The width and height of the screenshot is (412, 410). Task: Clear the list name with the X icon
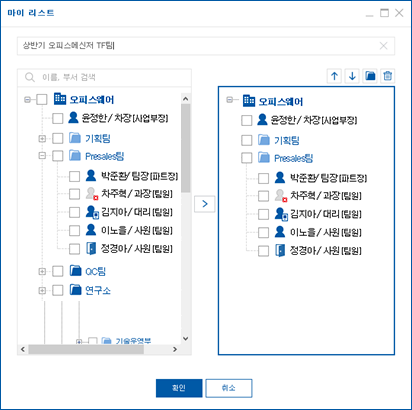[384, 46]
